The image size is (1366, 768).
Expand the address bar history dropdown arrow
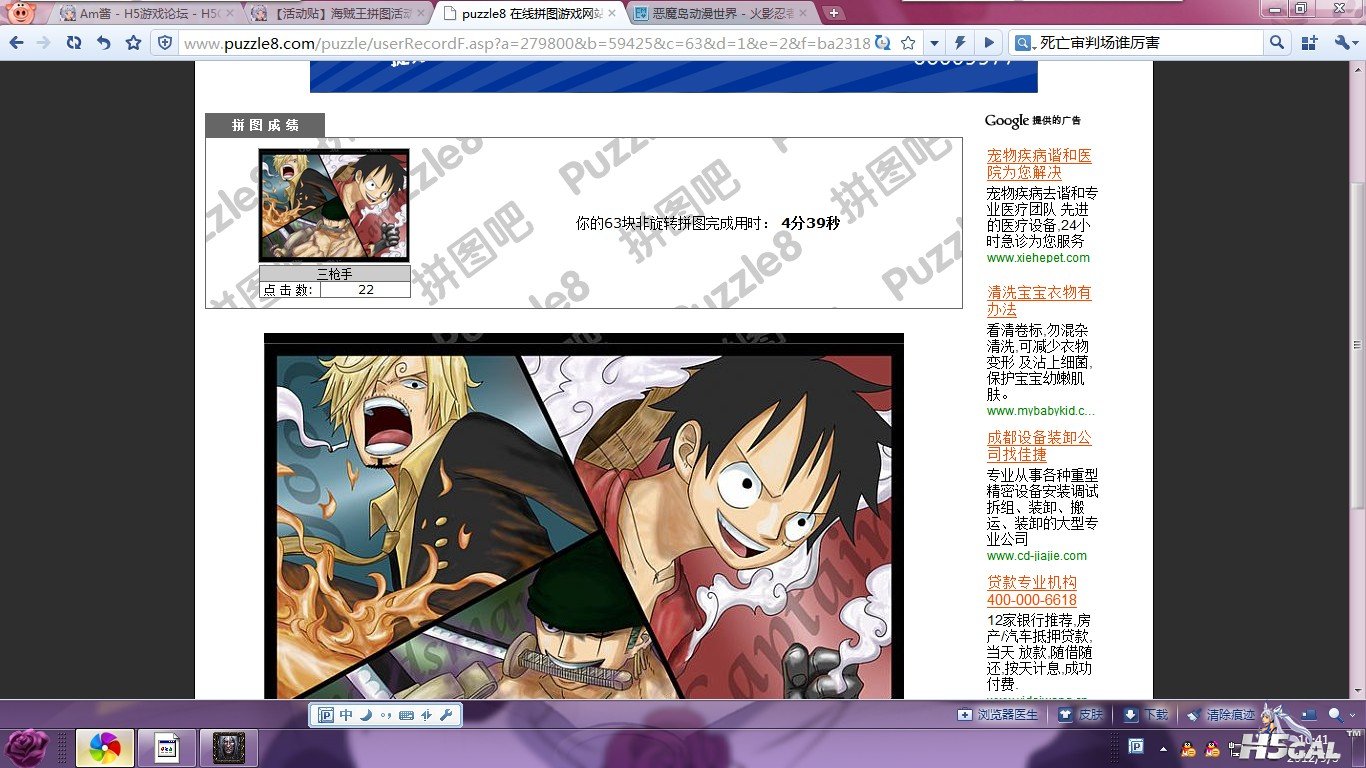pos(934,43)
